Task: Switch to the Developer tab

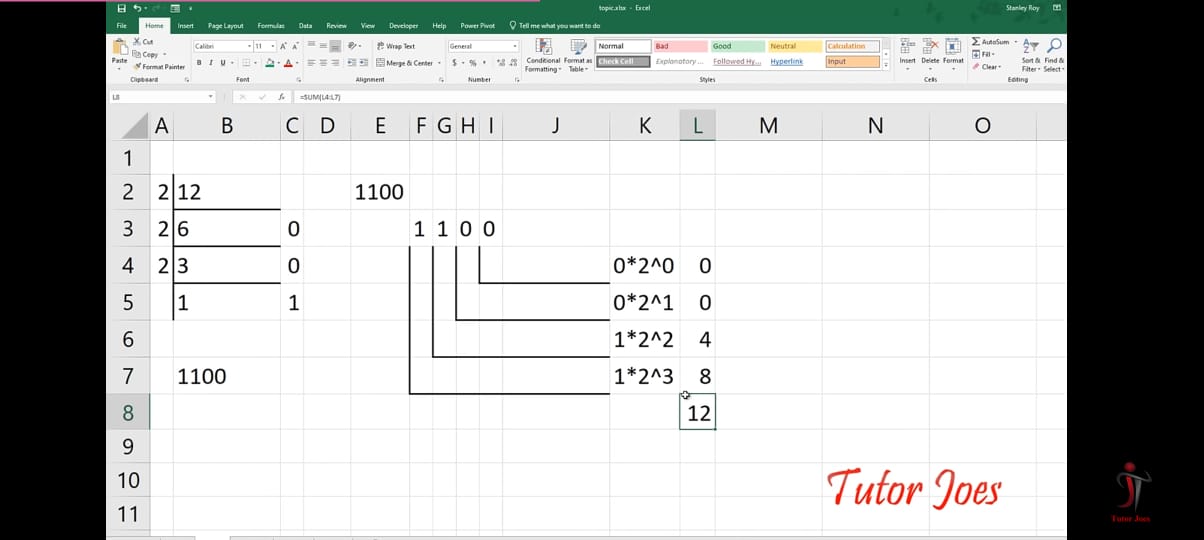Action: pyautogui.click(x=404, y=25)
